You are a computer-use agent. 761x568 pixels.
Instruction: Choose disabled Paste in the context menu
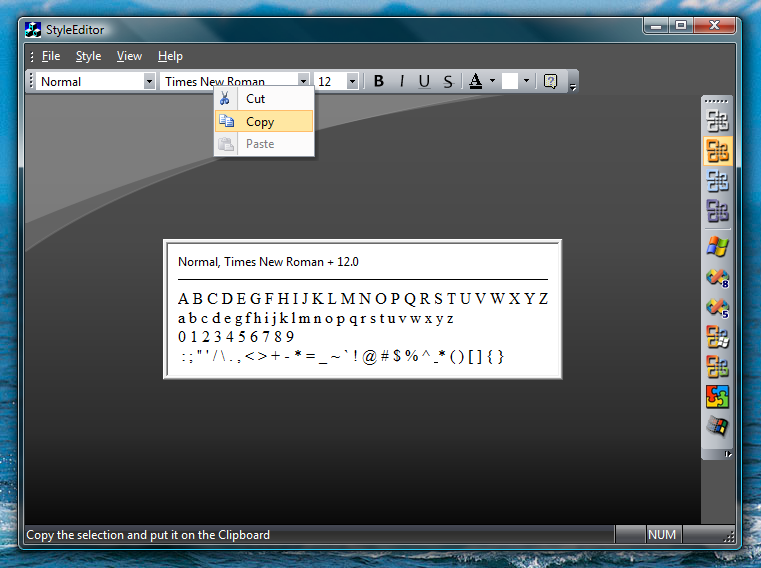(x=264, y=144)
